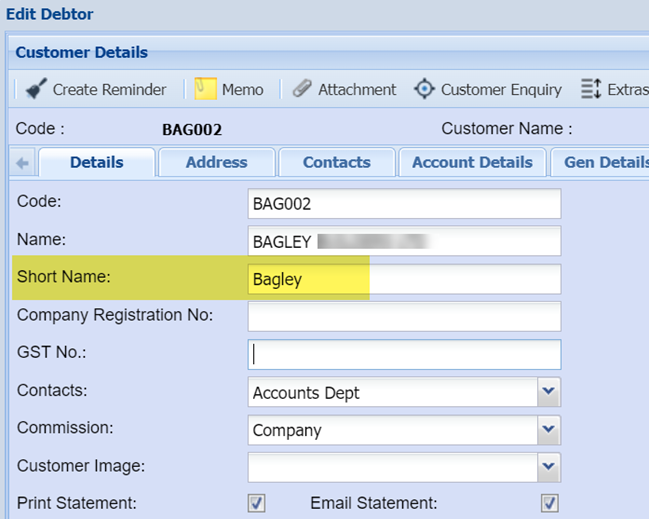Screen dimensions: 649x519
Task: Click the GST No. input field
Action: [404, 354]
